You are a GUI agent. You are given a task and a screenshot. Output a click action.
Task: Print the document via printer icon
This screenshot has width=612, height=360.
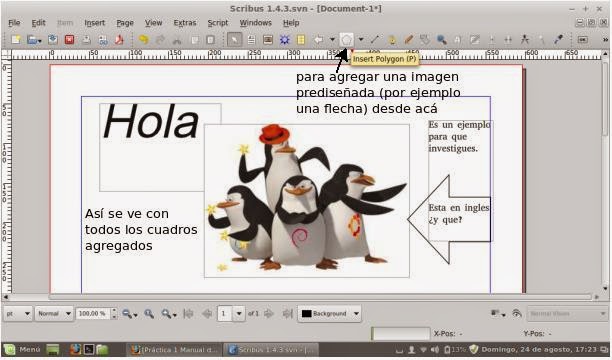[86, 39]
